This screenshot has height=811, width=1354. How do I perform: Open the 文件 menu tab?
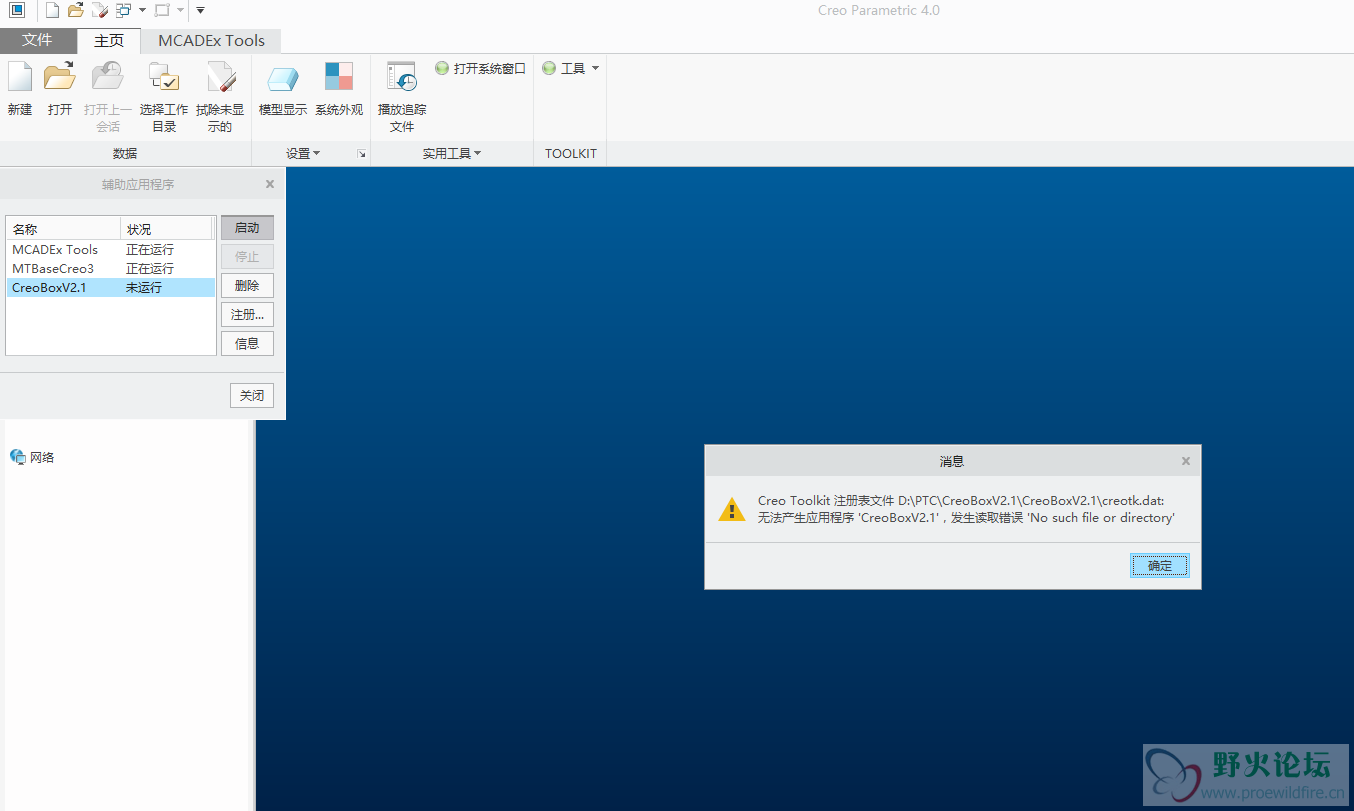coord(37,40)
